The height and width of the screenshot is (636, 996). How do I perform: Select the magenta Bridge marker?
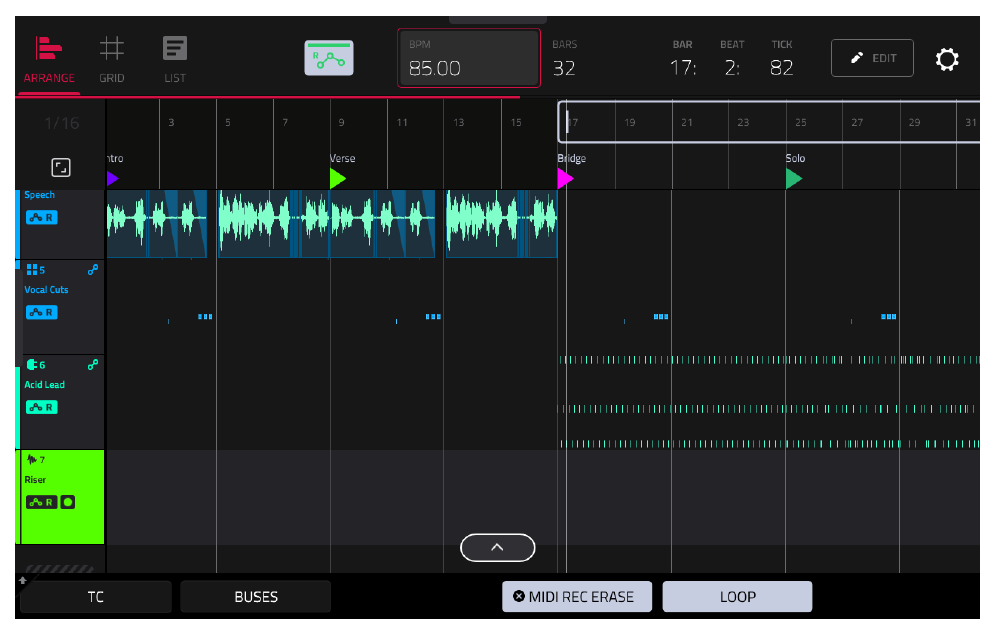(x=565, y=179)
